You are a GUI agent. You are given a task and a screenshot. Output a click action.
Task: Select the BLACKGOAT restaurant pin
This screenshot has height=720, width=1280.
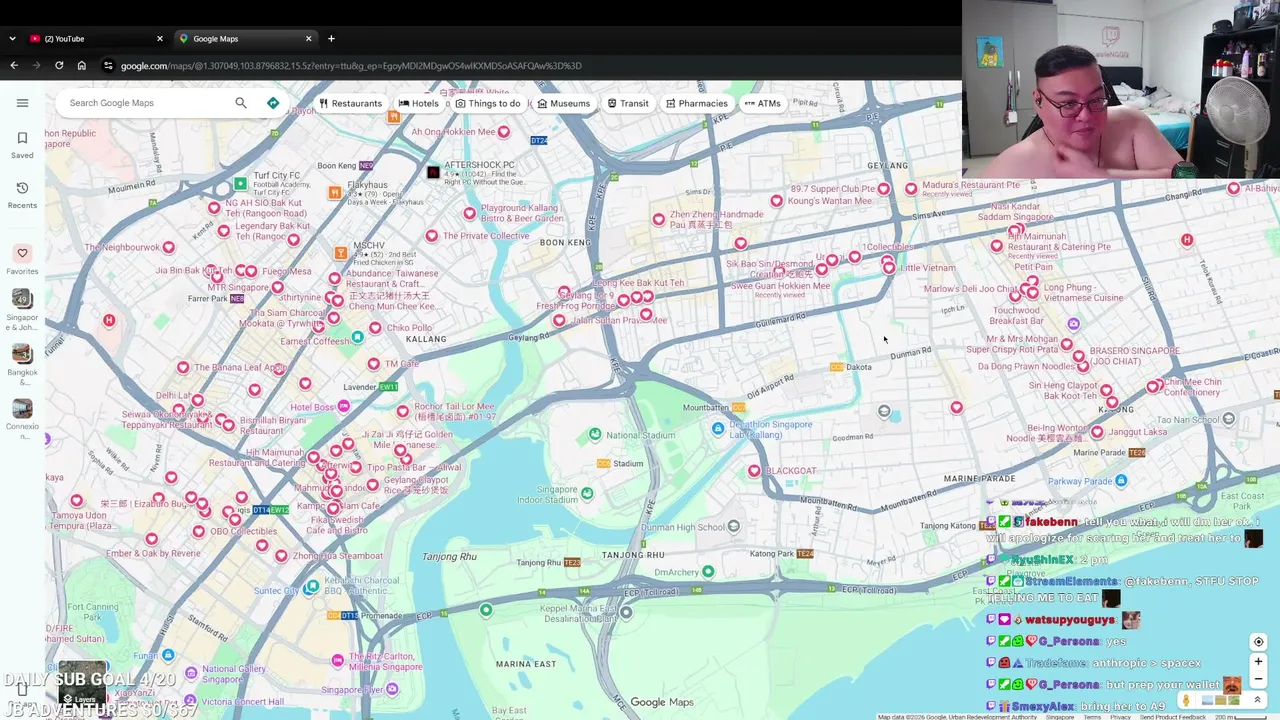(754, 471)
